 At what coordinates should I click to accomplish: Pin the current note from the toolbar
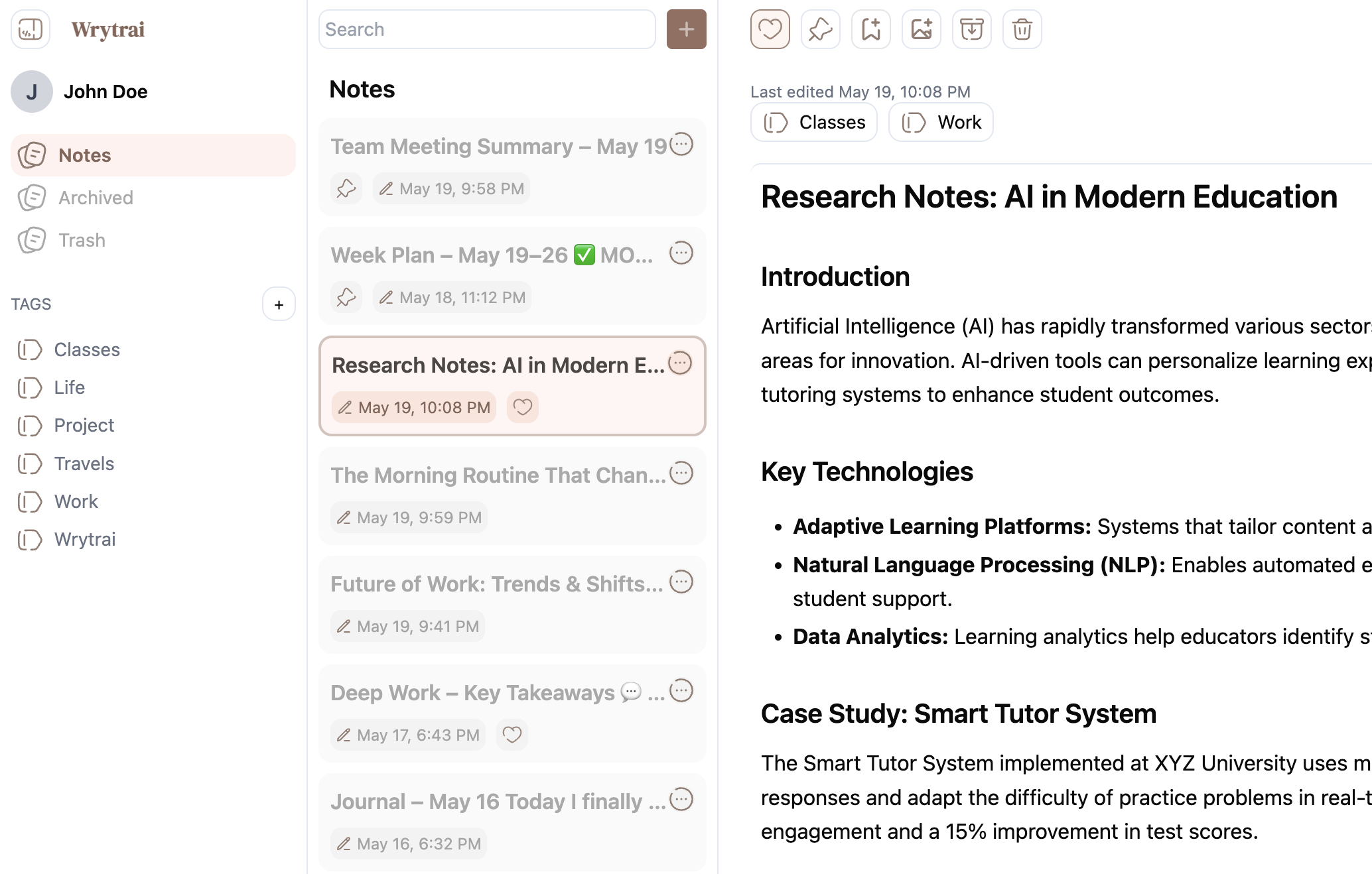coord(820,29)
